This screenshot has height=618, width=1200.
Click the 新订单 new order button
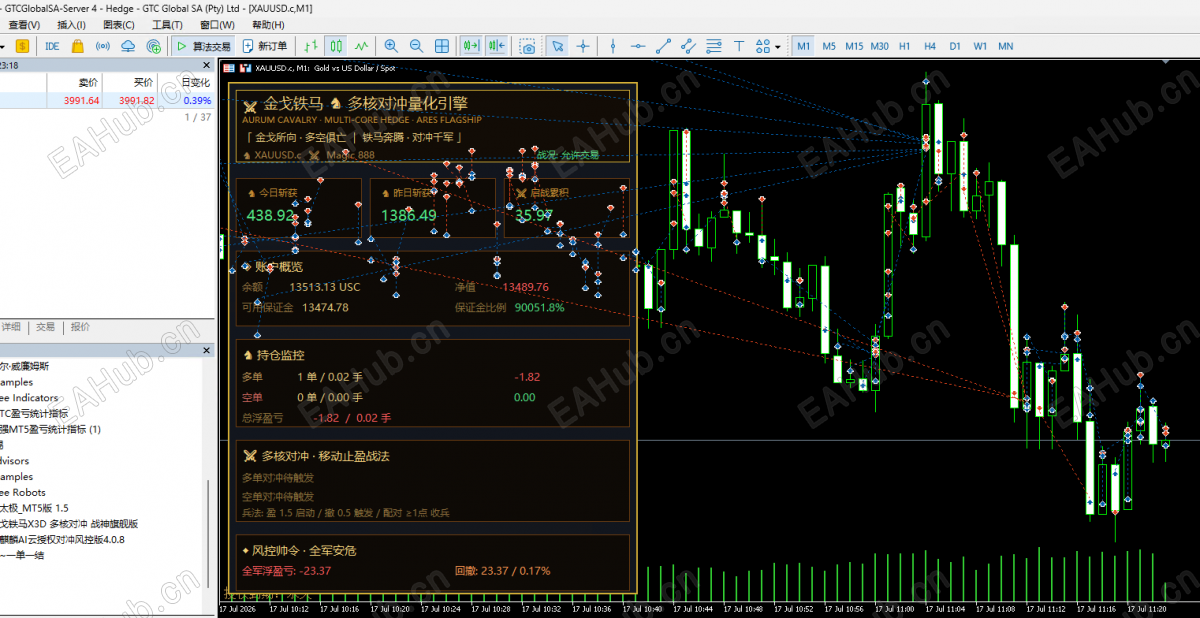[264, 46]
